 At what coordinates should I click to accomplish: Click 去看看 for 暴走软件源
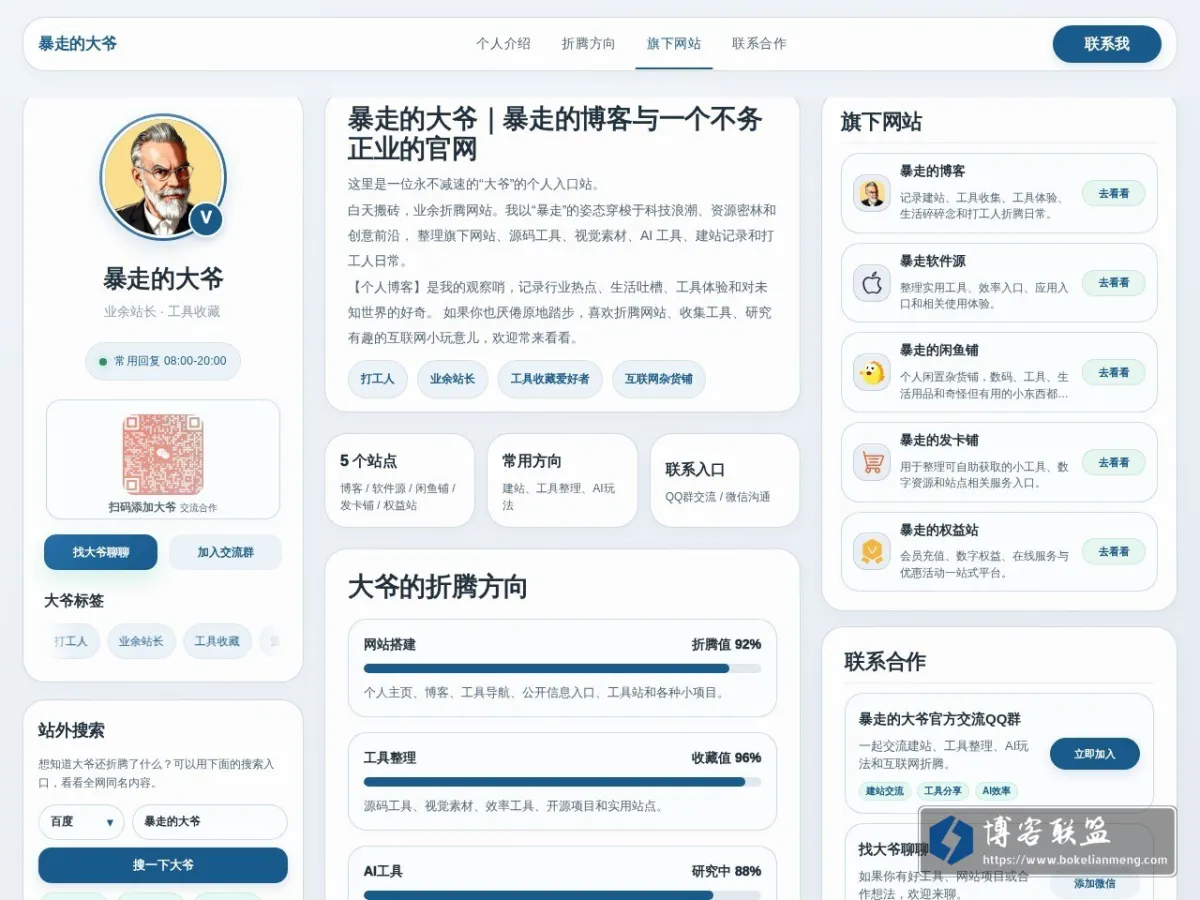pyautogui.click(x=1114, y=283)
